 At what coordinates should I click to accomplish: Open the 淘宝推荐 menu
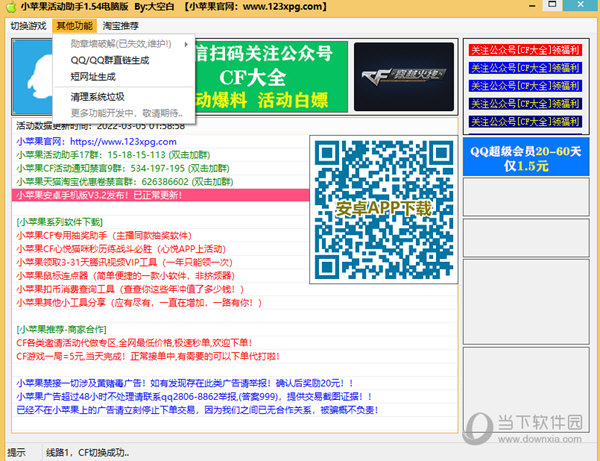pos(121,26)
